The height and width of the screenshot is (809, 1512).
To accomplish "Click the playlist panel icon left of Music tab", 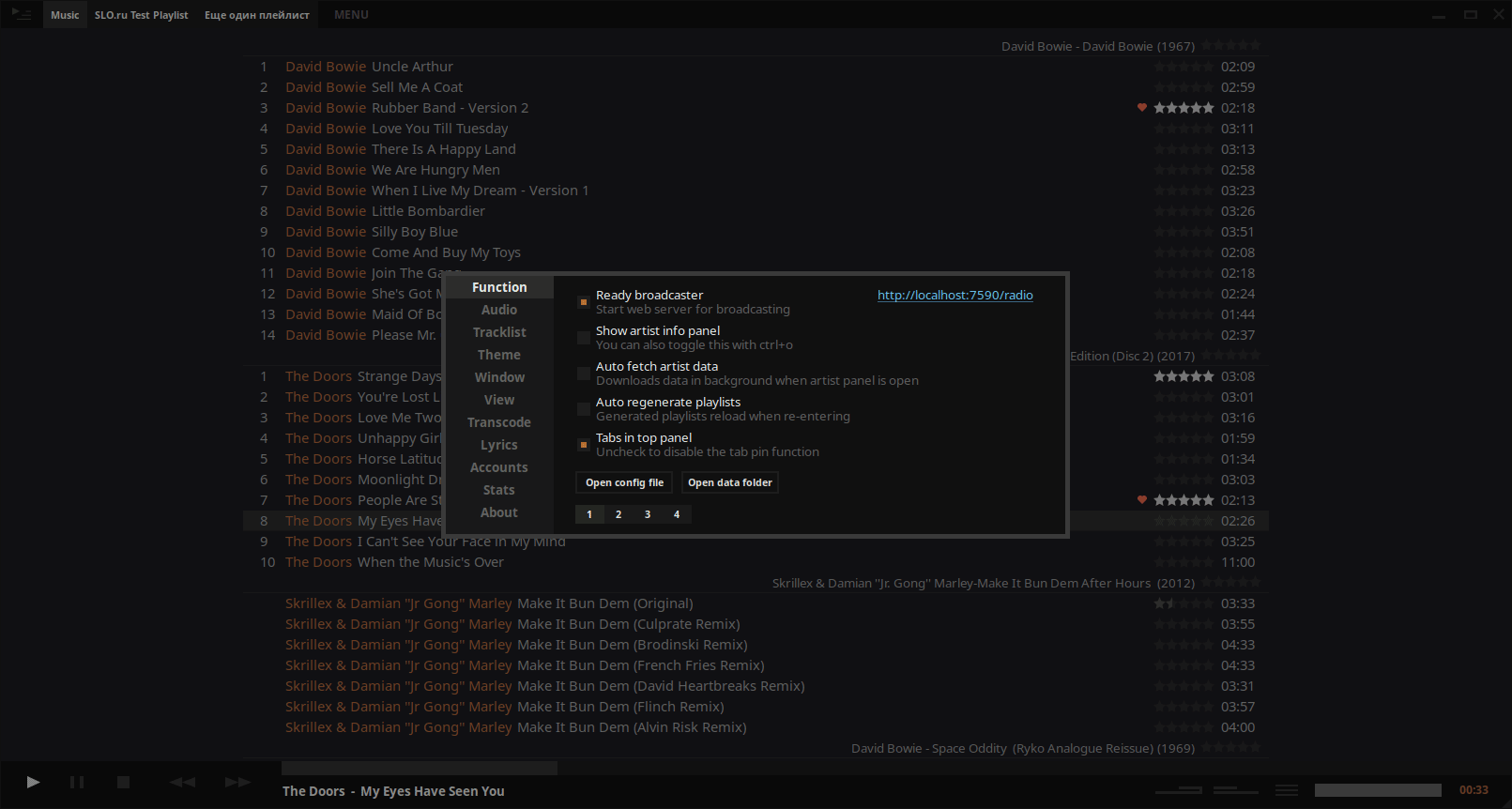I will [x=21, y=14].
